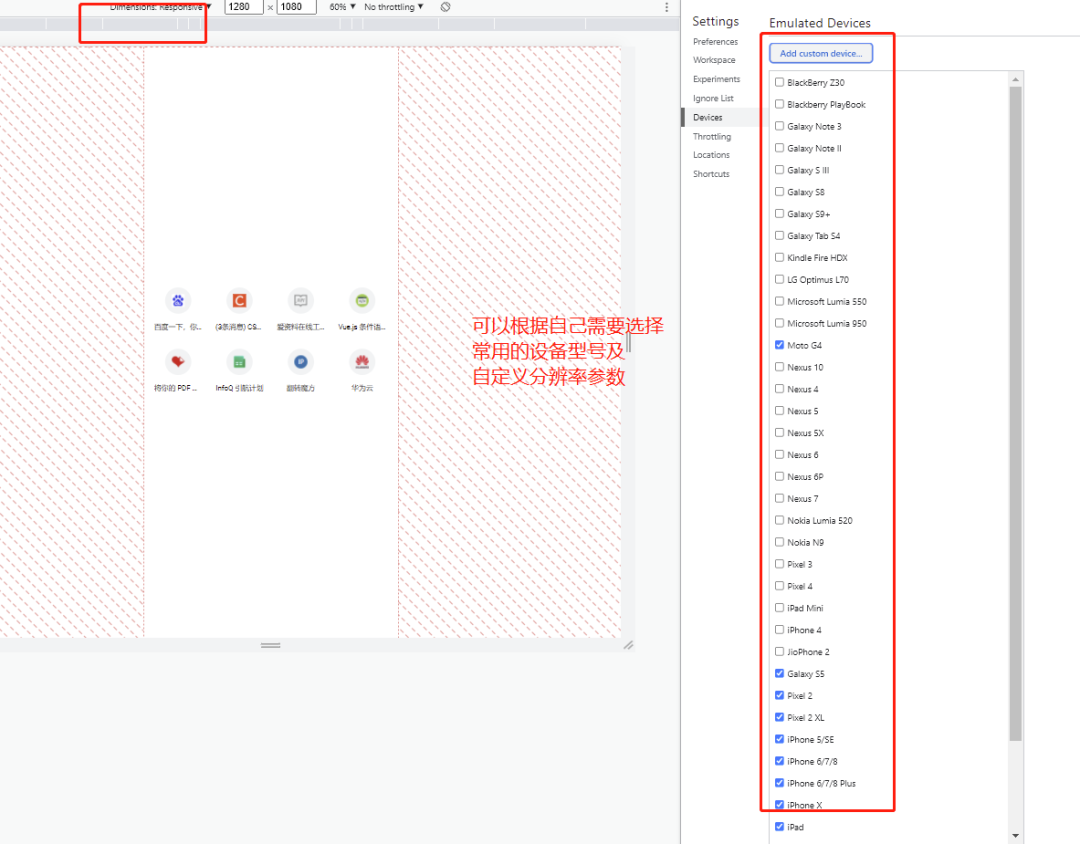Click the height input showing 1080

coord(297,7)
